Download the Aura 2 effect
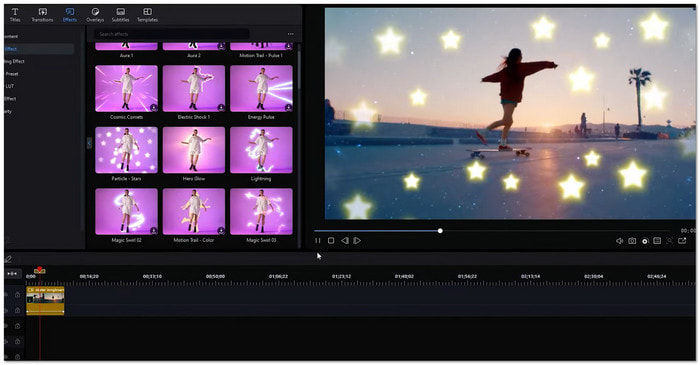The width and height of the screenshot is (700, 365). click(x=221, y=46)
